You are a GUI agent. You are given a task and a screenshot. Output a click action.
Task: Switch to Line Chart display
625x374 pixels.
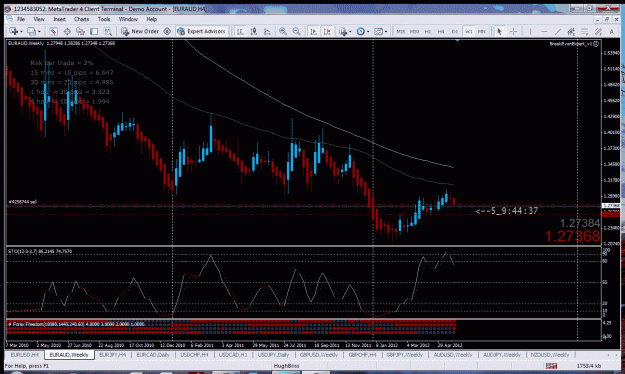(267, 31)
